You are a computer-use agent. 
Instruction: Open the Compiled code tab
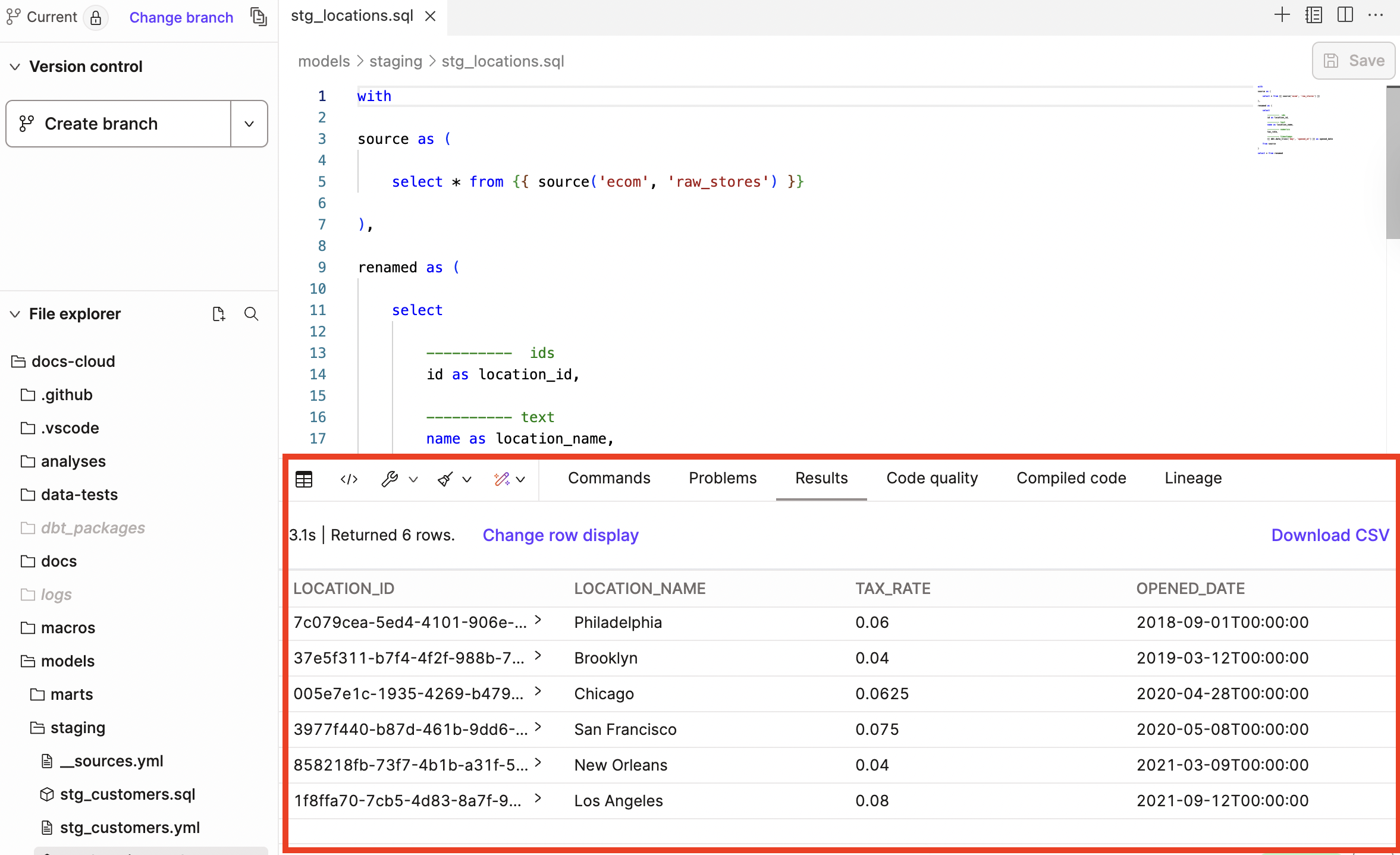(x=1070, y=477)
